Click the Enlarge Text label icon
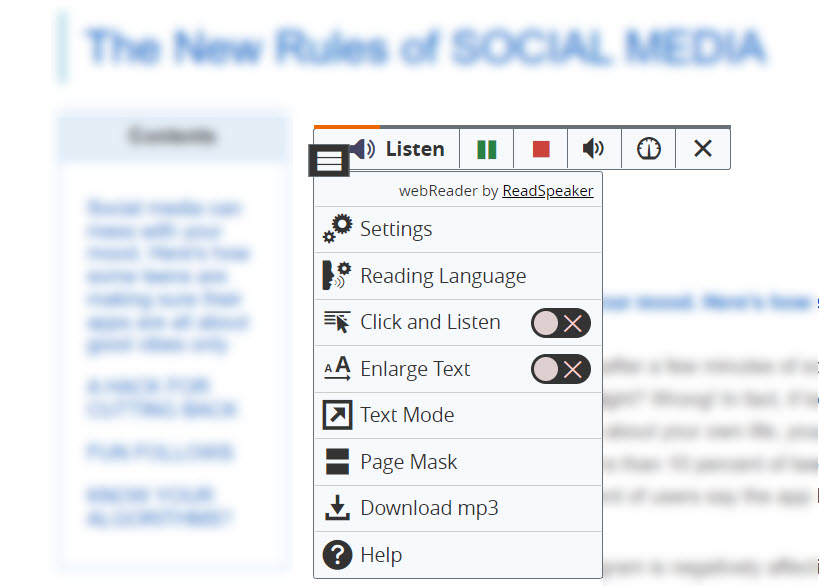The width and height of the screenshot is (819, 586). point(337,369)
